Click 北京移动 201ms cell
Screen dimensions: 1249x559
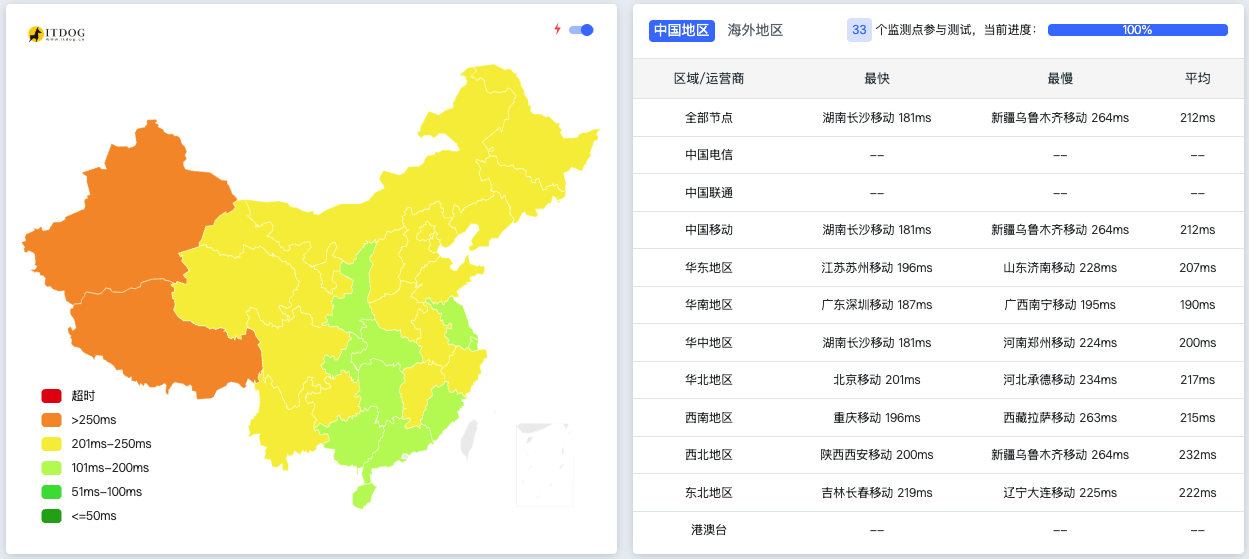click(877, 380)
